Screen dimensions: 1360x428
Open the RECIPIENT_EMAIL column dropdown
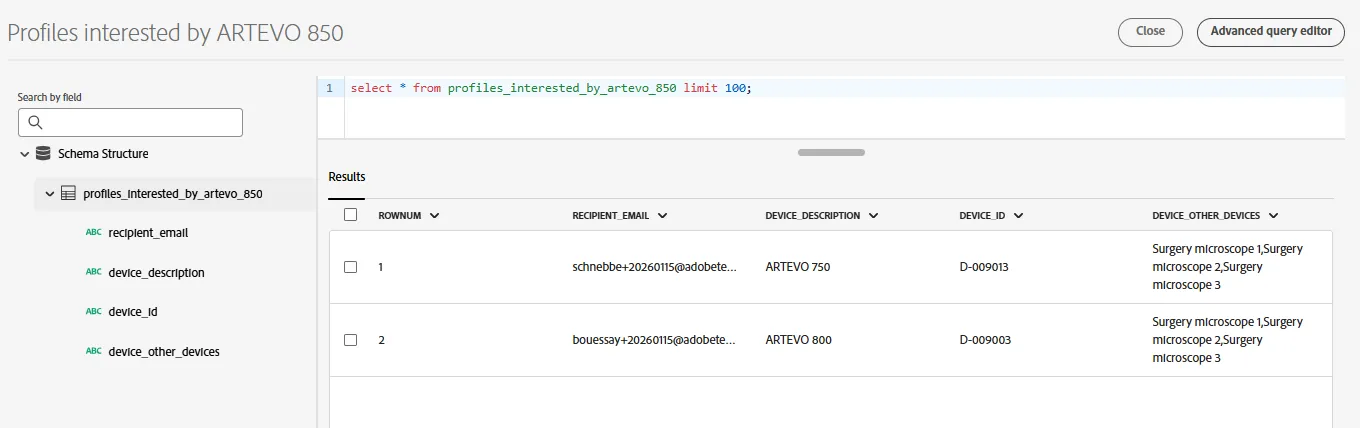662,215
